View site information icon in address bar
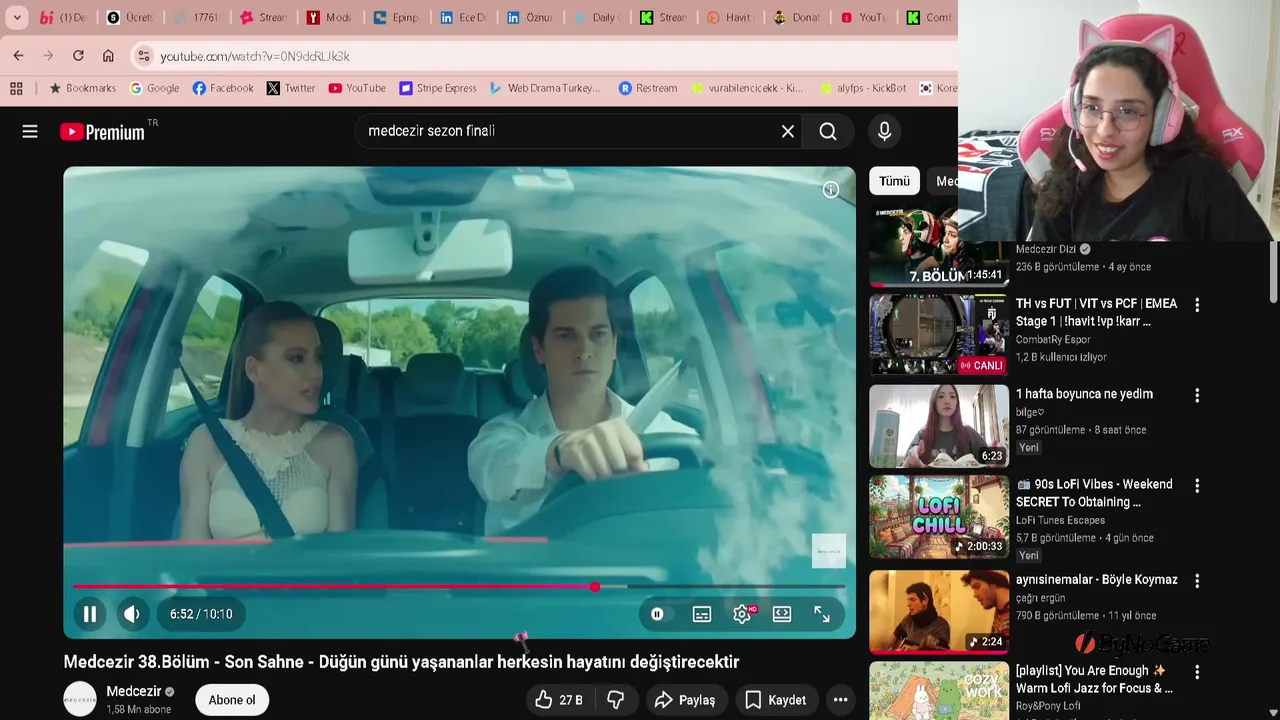Screen dimensions: 1280x720 point(144,56)
